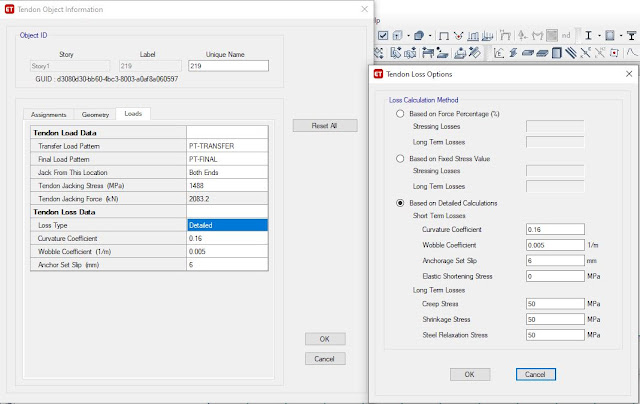Click the pencil and ruler edit icon
Screen dimensions: 640x404
(x=475, y=52)
